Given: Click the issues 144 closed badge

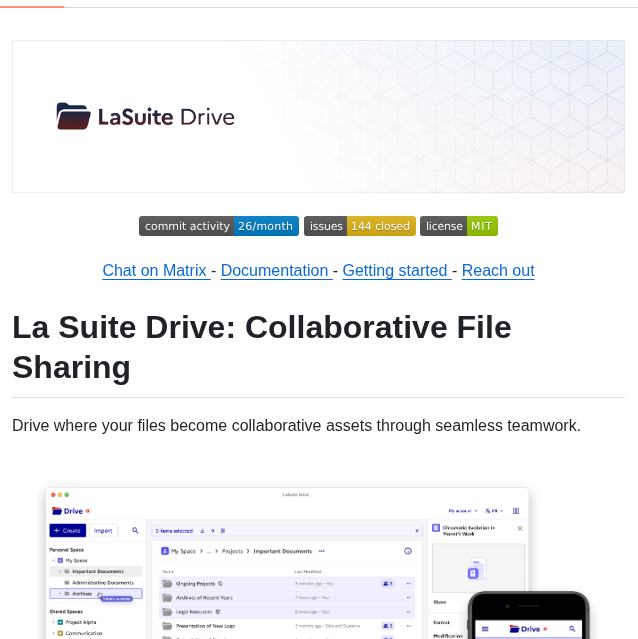Looking at the screenshot, I should coord(360,226).
